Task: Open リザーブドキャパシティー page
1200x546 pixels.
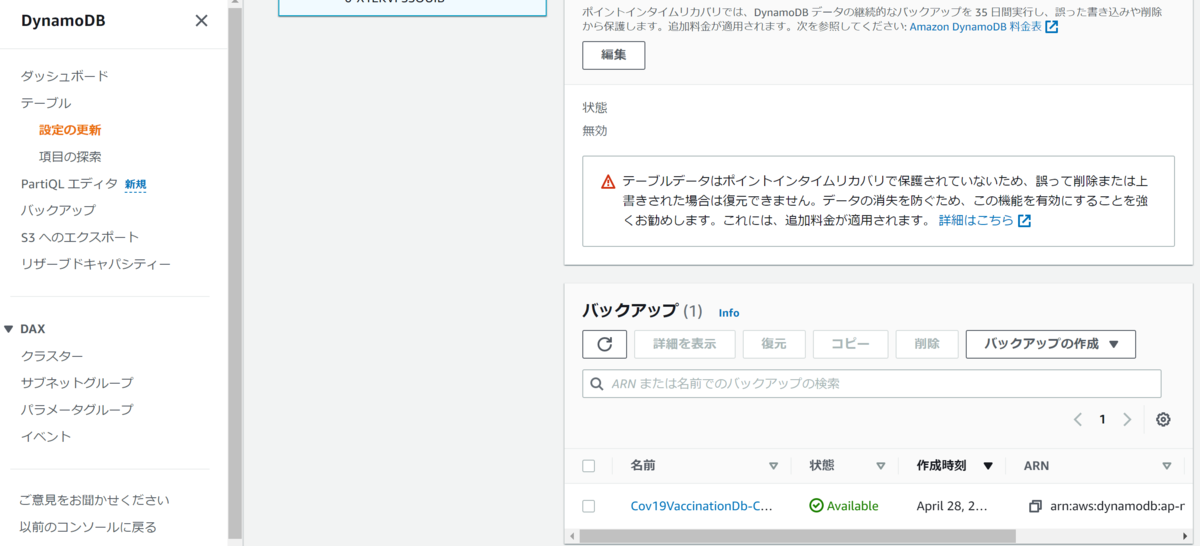Action: (x=96, y=264)
